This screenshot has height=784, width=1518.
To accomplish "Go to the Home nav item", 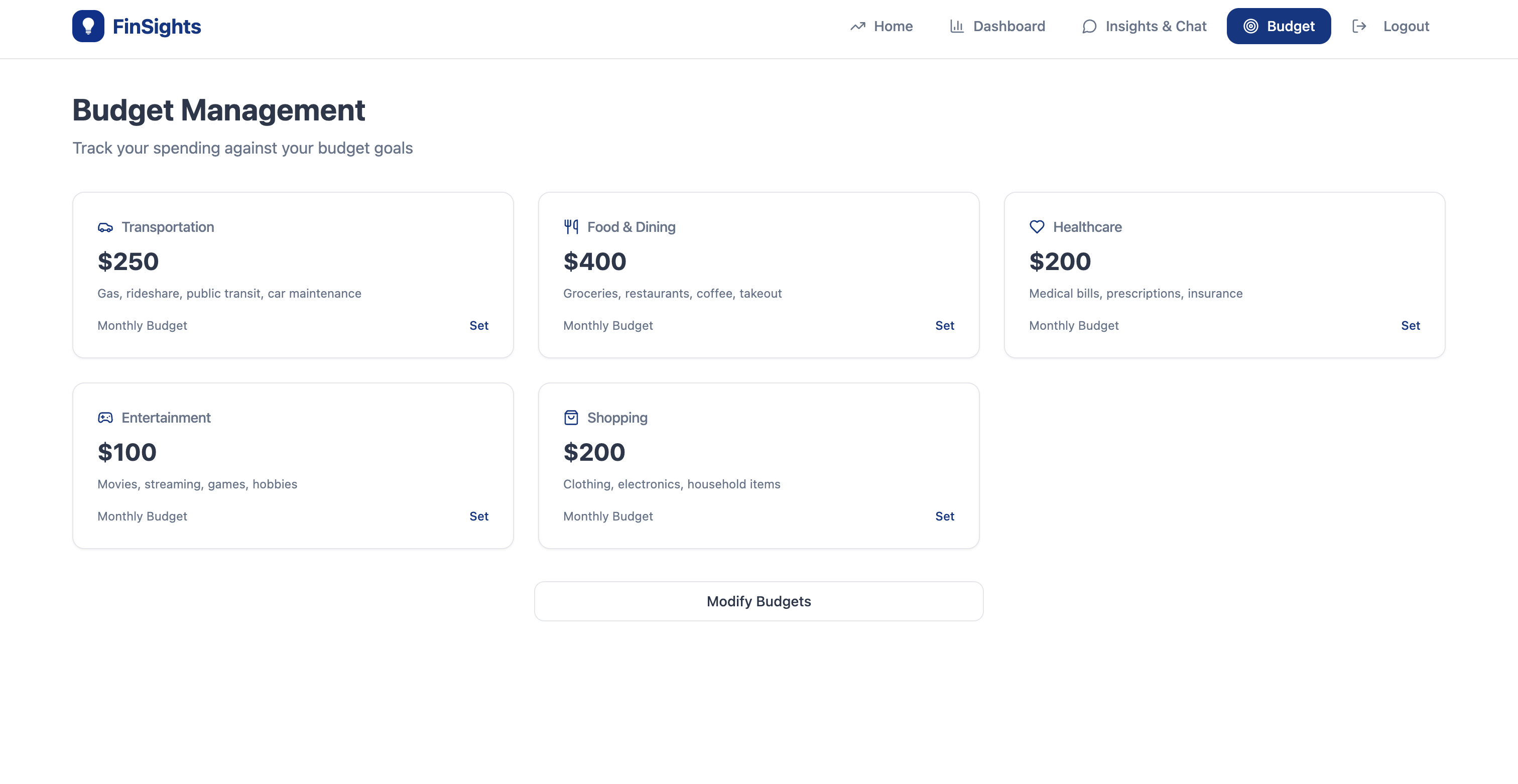I will [x=881, y=27].
